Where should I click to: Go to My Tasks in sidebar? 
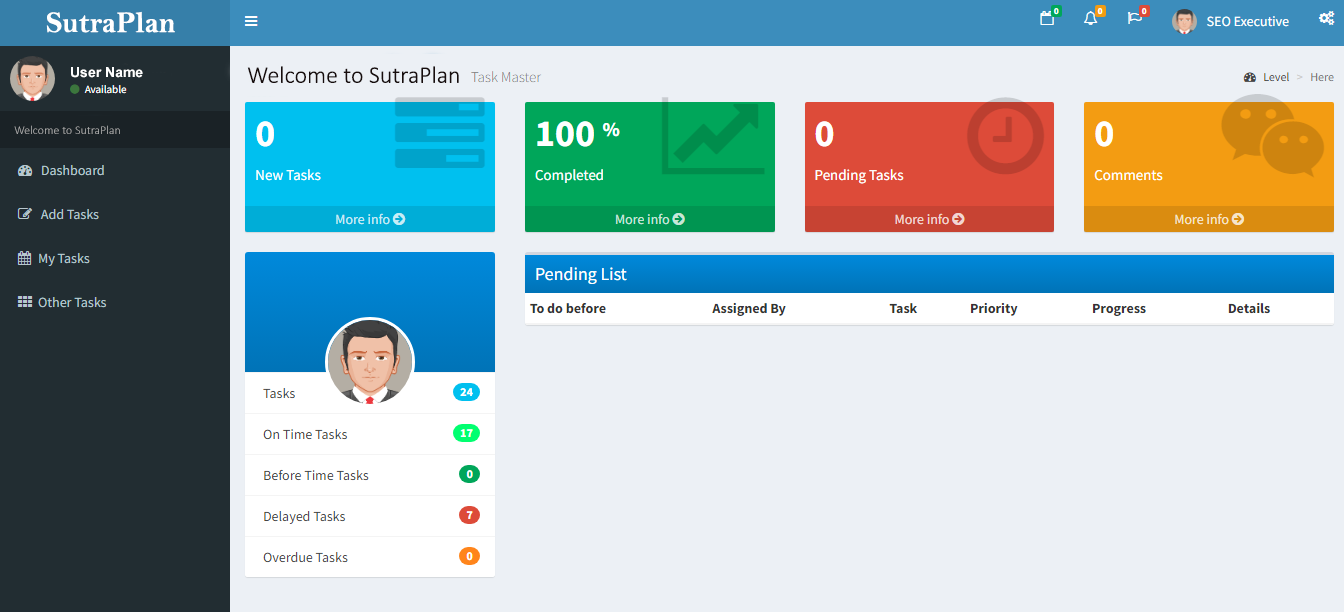(115, 258)
